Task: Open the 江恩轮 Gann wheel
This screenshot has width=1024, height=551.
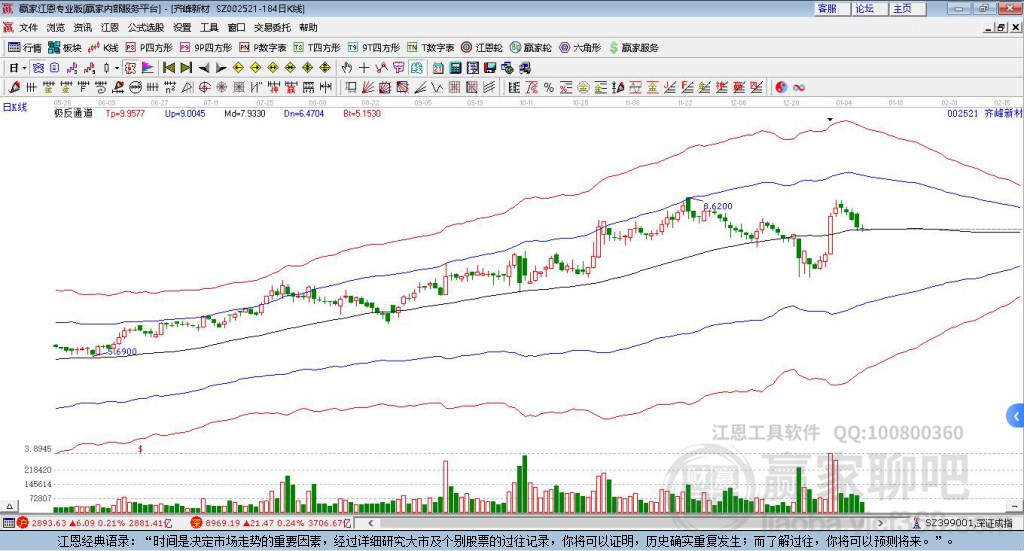Action: 482,48
